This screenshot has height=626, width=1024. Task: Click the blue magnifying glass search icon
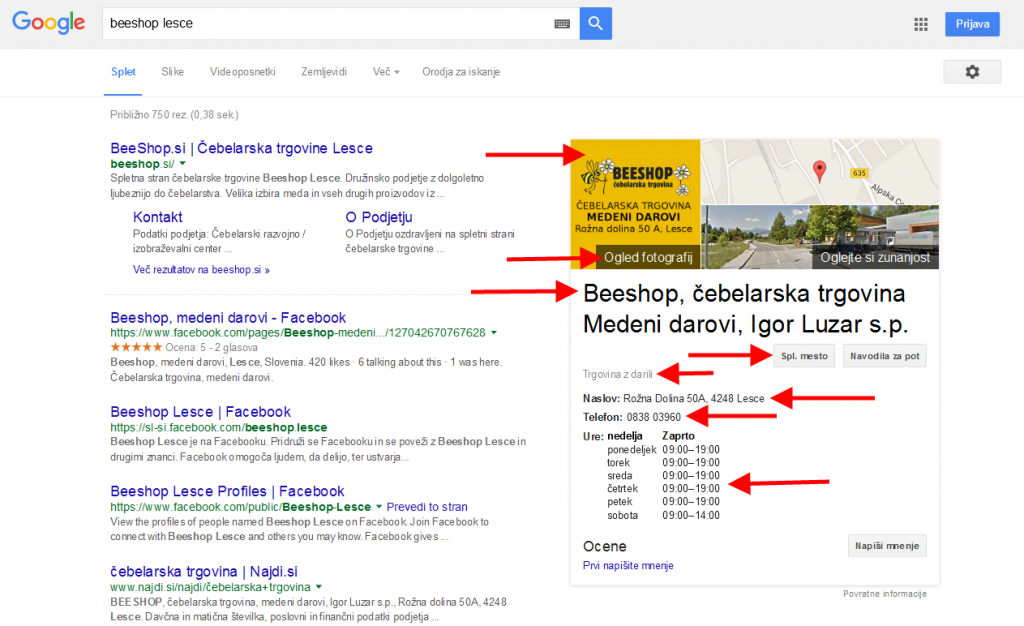click(x=595, y=22)
